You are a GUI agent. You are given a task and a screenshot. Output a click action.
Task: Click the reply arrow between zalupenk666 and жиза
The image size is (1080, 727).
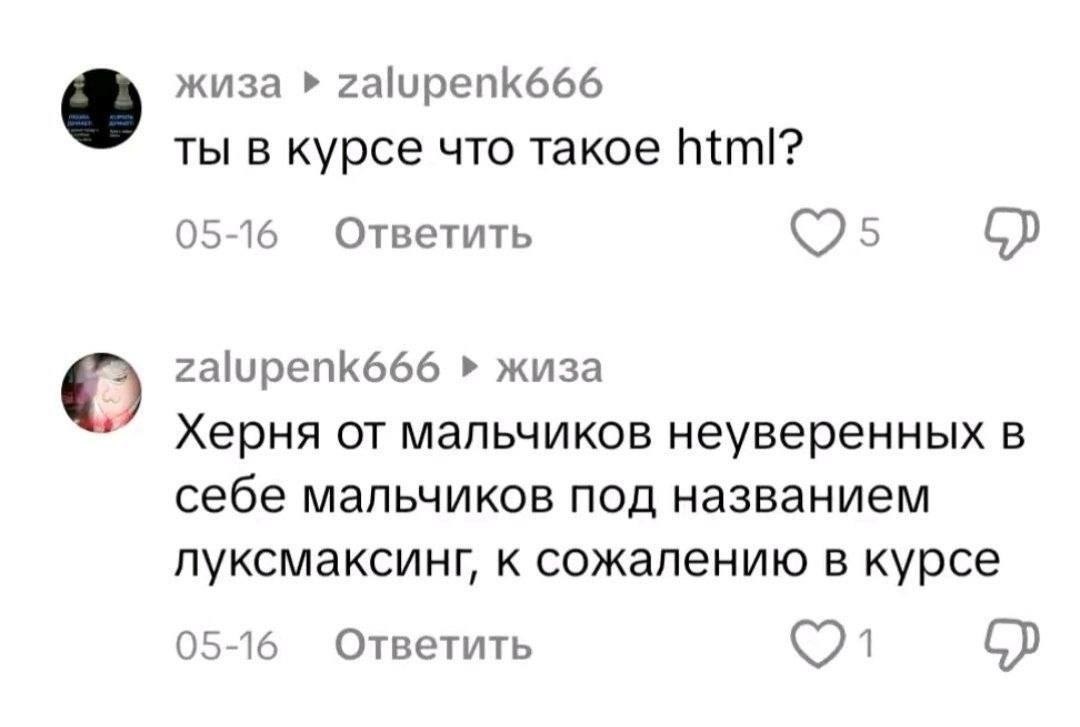(x=470, y=367)
